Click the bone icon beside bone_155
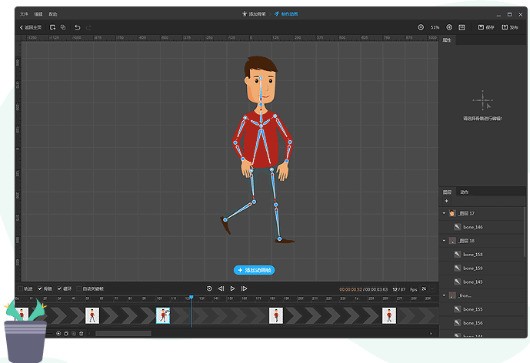Image resolution: width=530 pixels, height=363 pixels. tap(457, 309)
